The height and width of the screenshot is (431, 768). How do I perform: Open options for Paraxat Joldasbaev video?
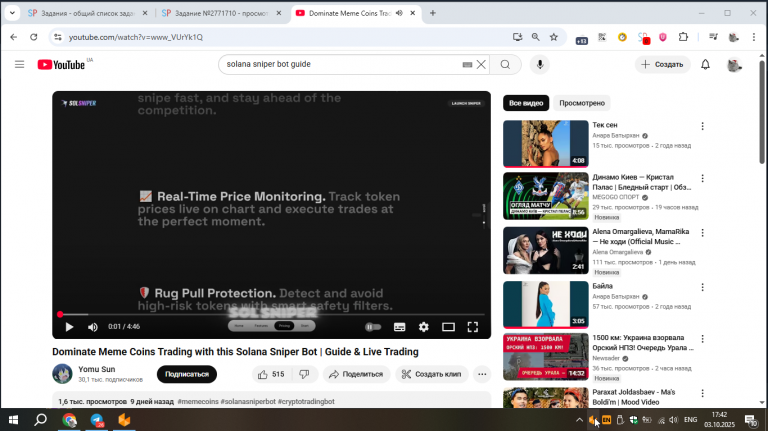coord(702,393)
